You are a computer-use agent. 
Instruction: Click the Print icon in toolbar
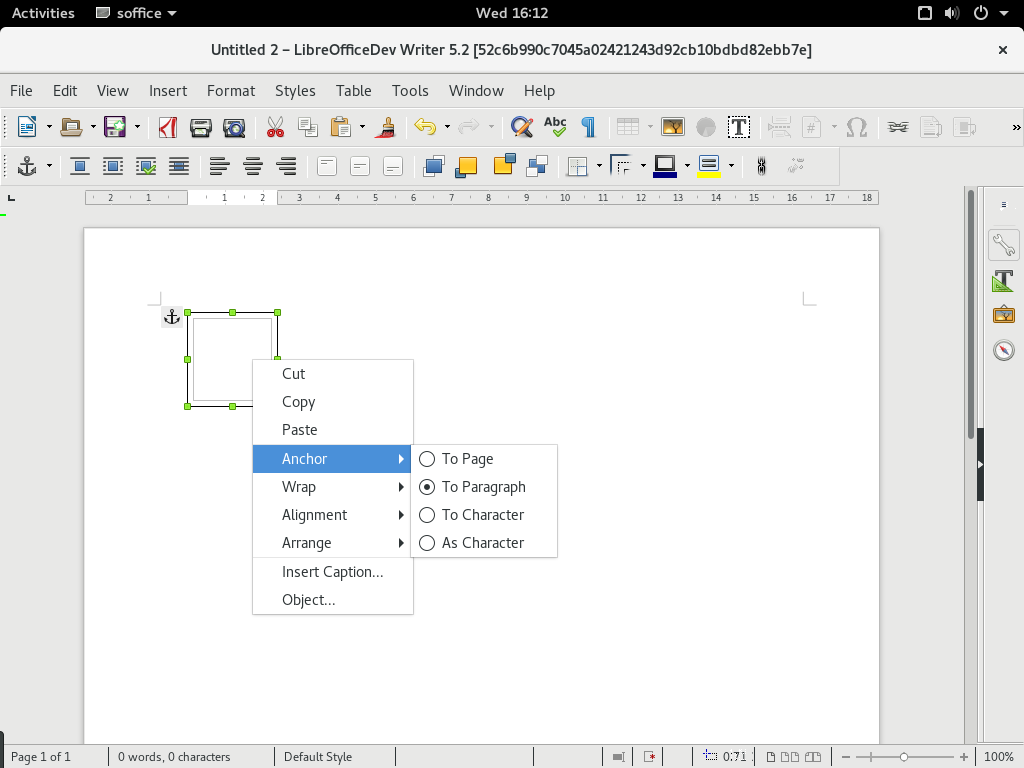pos(200,127)
